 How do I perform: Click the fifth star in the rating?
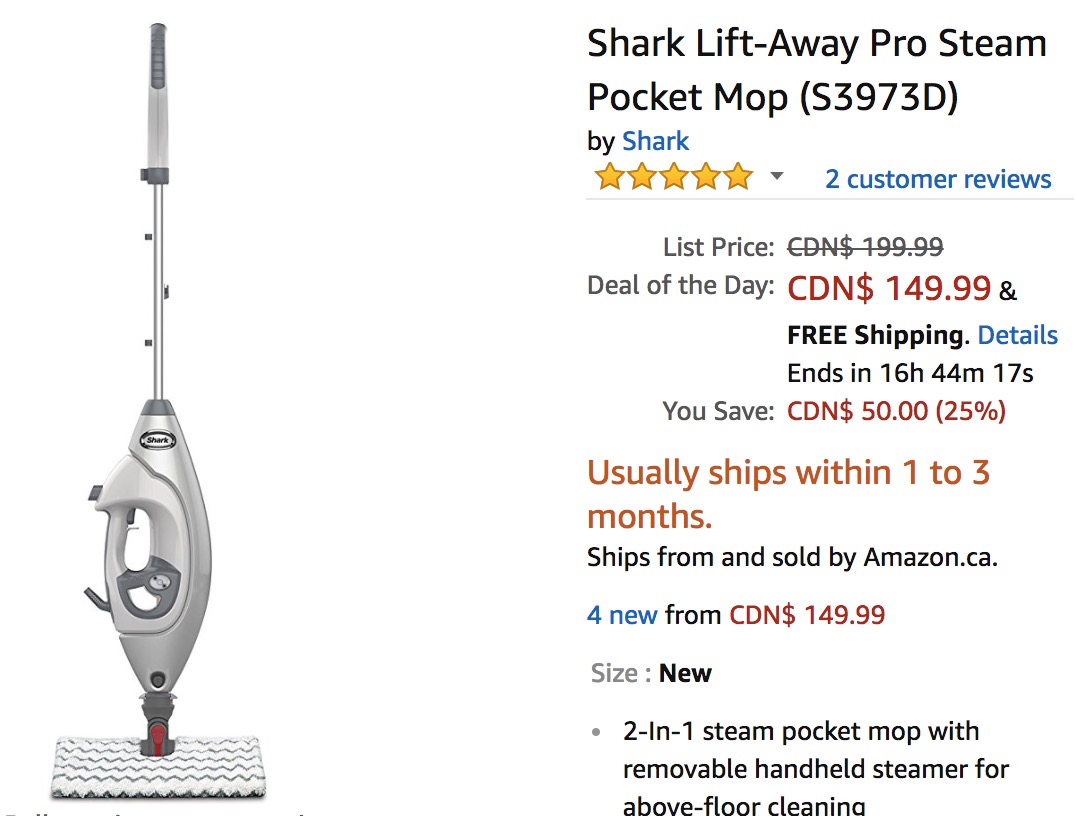738,178
